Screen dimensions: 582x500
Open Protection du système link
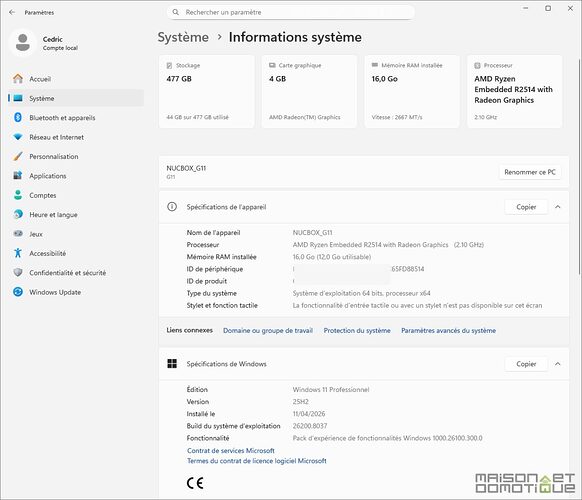357,330
